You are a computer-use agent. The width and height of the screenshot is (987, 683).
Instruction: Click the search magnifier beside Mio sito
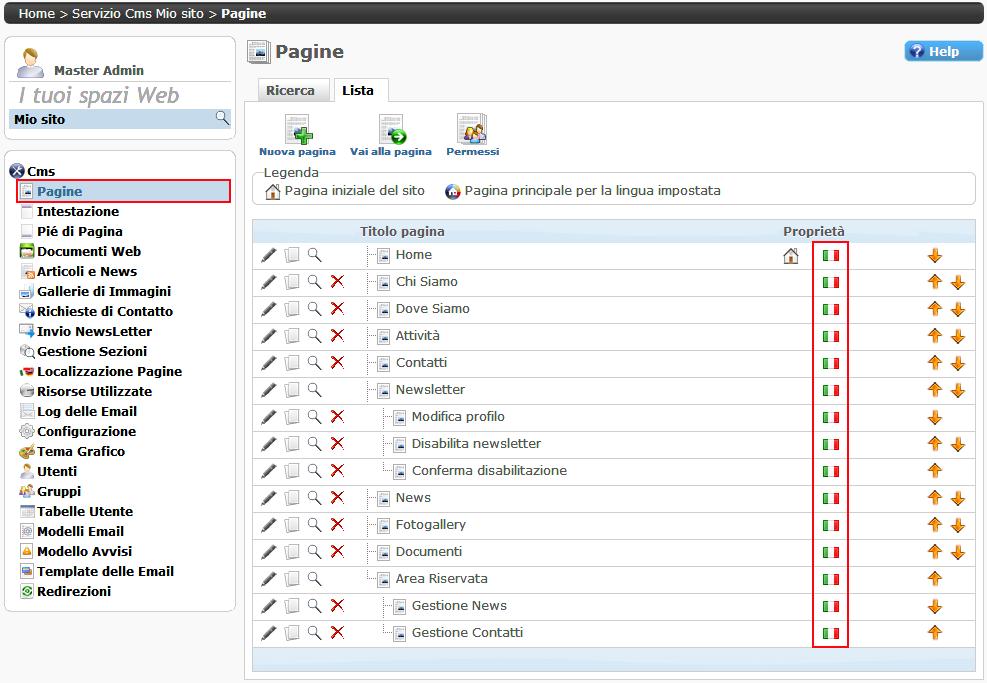222,119
